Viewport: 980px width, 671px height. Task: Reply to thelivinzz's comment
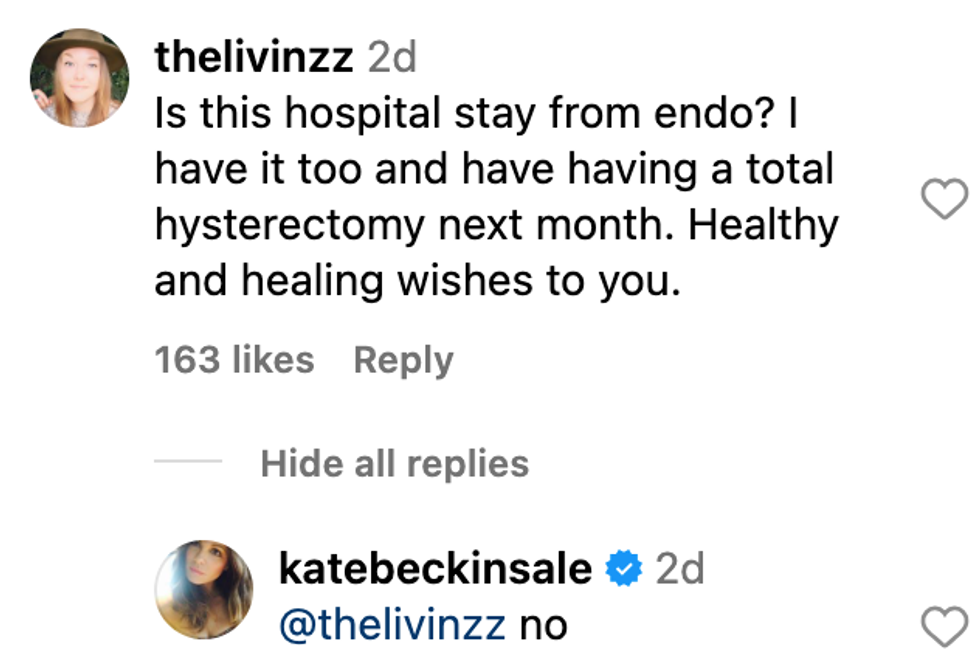coord(403,360)
